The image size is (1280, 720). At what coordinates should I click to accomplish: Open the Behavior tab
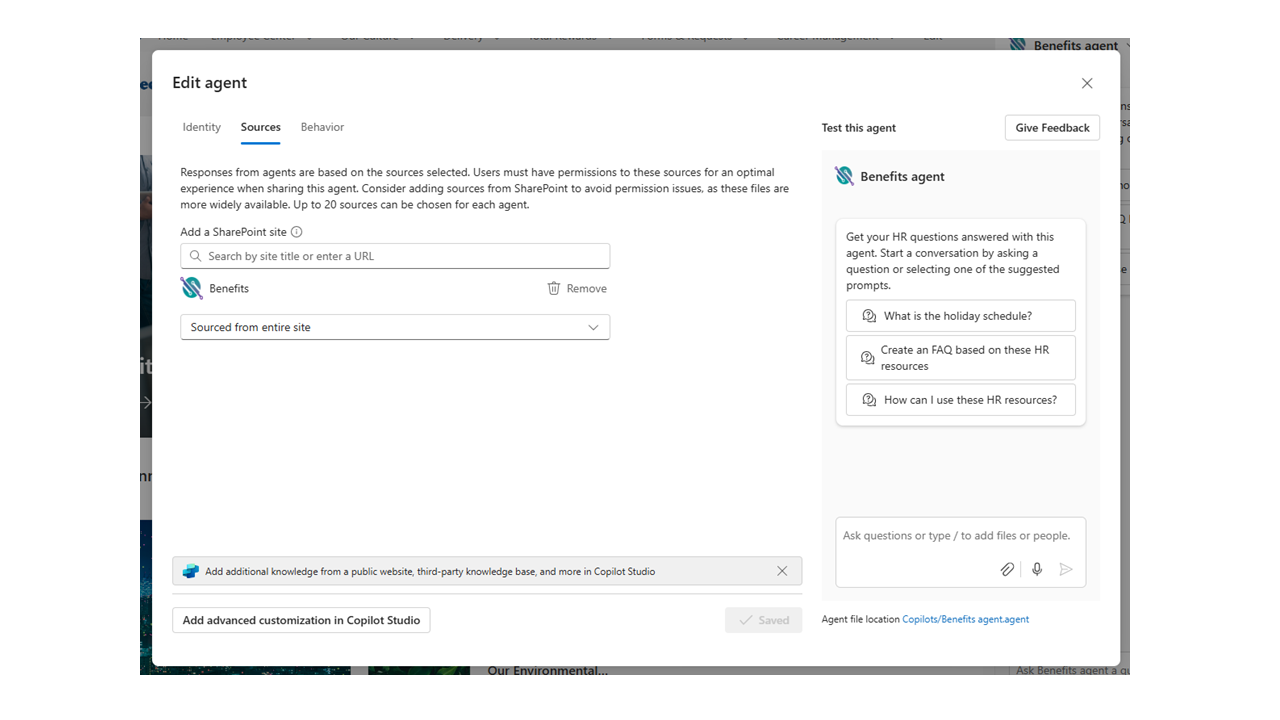click(x=322, y=127)
